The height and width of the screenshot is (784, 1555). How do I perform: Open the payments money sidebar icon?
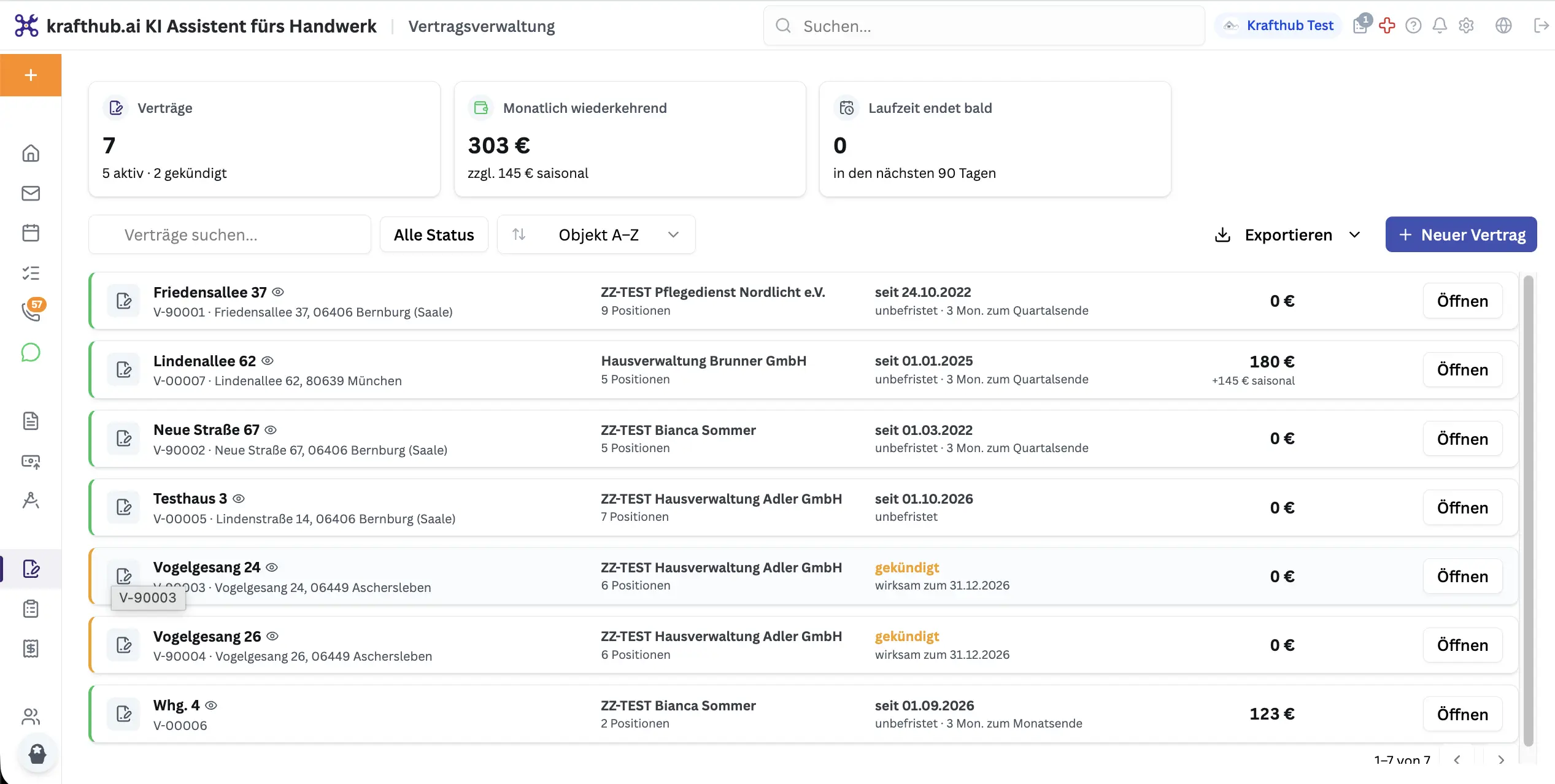(x=31, y=461)
